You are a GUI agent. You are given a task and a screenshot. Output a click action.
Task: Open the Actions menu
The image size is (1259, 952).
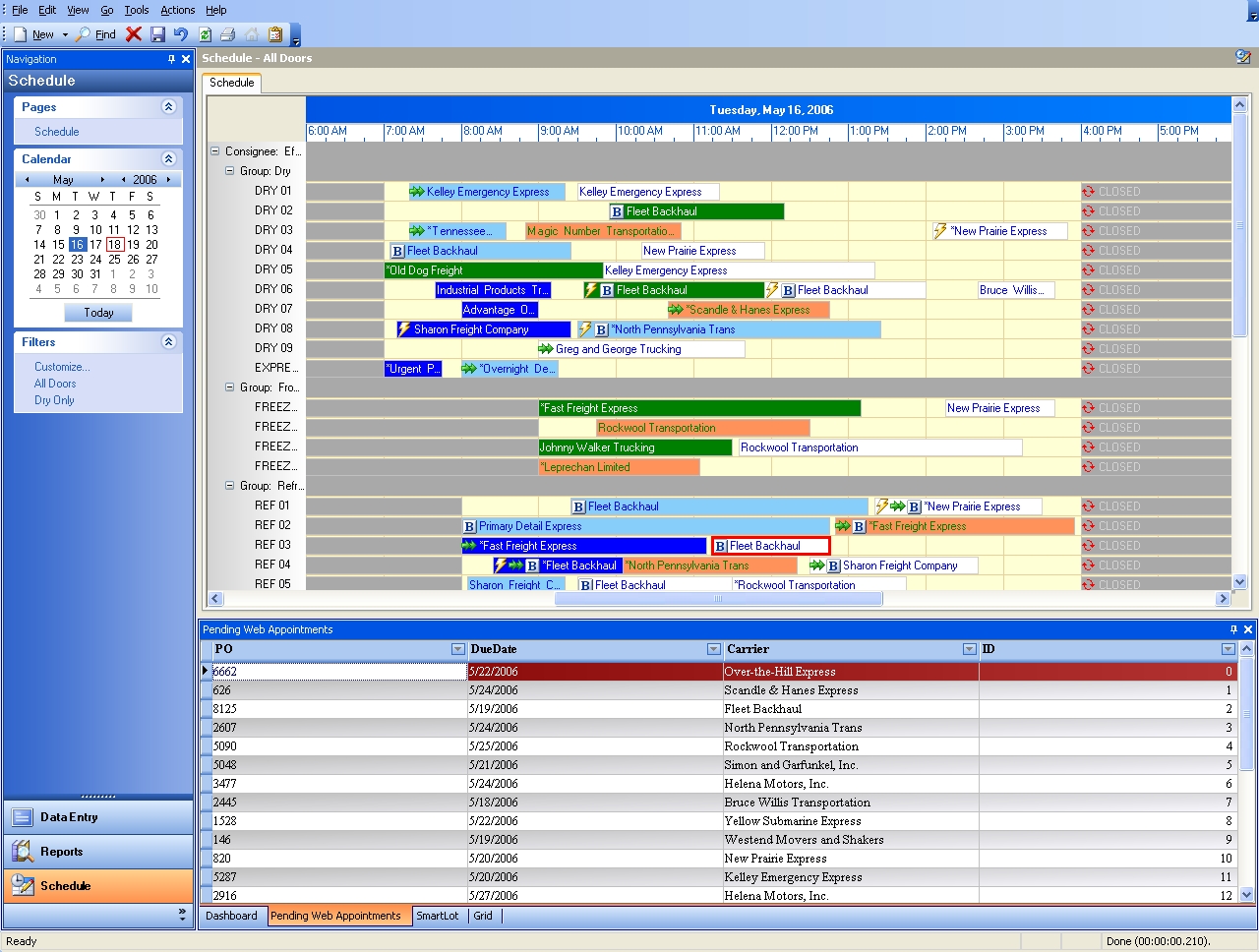click(x=177, y=10)
